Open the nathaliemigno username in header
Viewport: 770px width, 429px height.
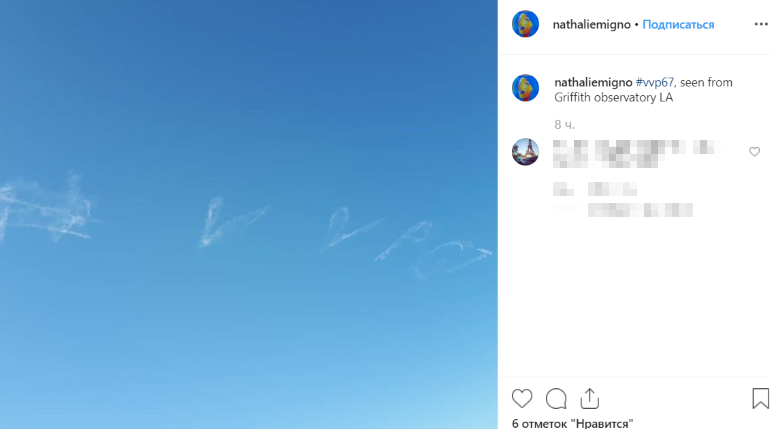click(591, 25)
